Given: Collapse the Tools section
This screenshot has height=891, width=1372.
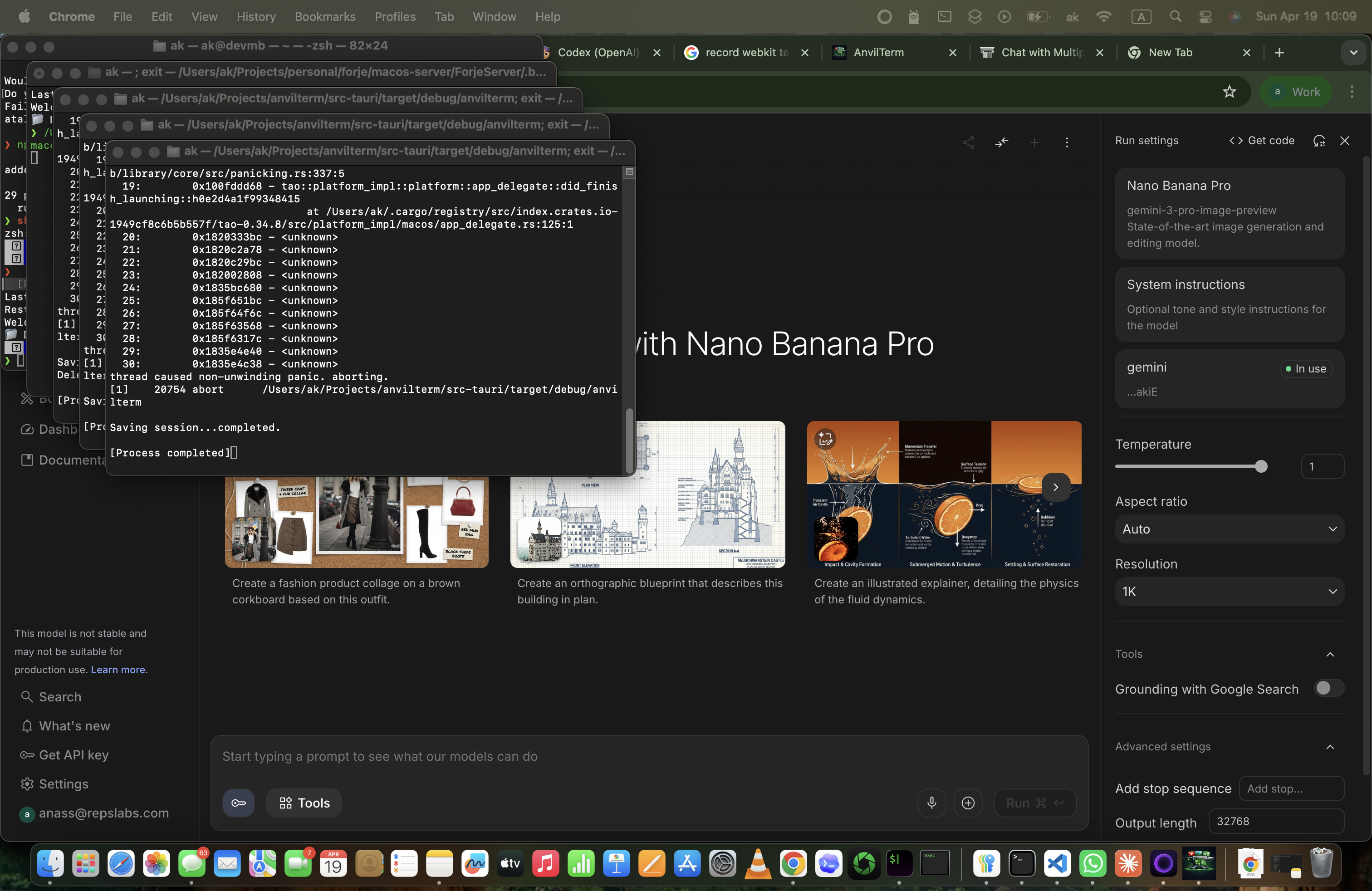Looking at the screenshot, I should [x=1330, y=654].
